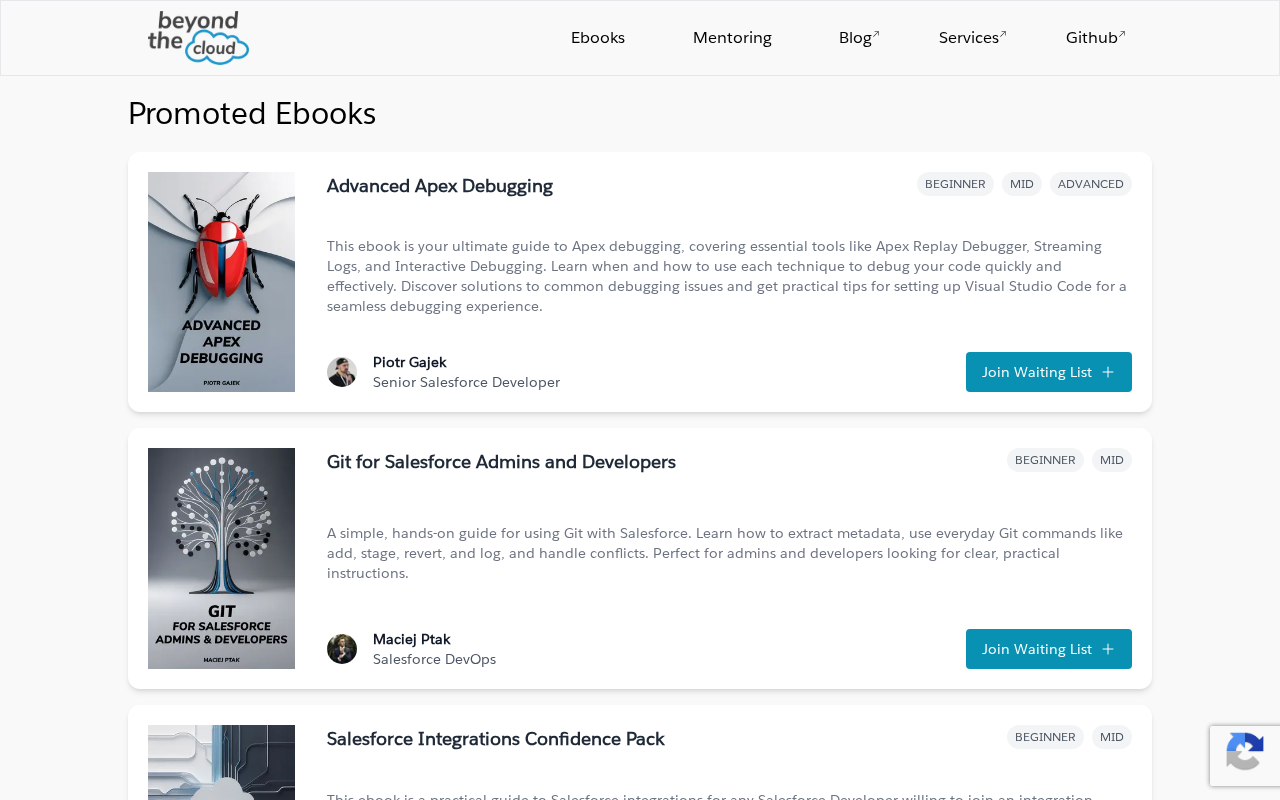Viewport: 1280px width, 800px height.
Task: Click the Advanced Apex Debugging book cover
Action: 221,282
